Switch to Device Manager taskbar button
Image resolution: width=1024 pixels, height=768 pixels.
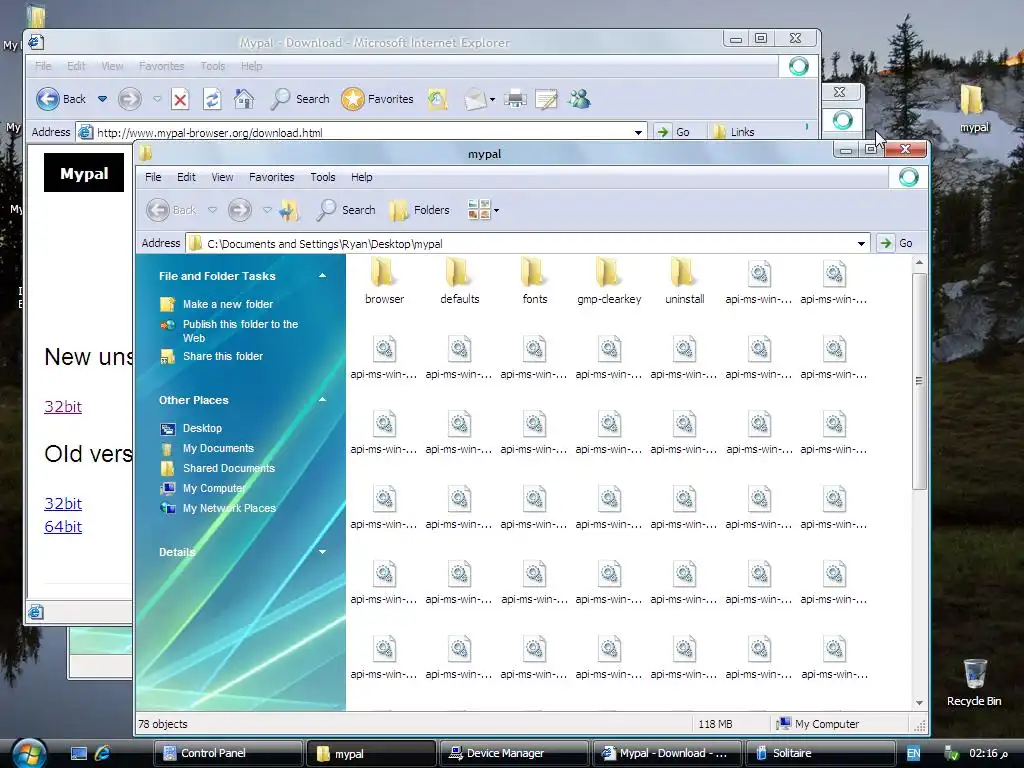pyautogui.click(x=515, y=754)
